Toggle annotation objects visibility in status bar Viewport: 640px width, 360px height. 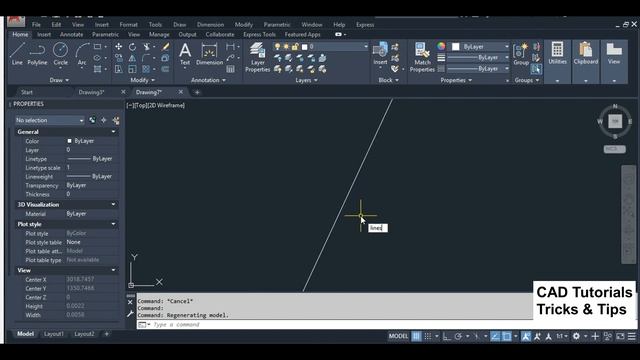click(526, 336)
